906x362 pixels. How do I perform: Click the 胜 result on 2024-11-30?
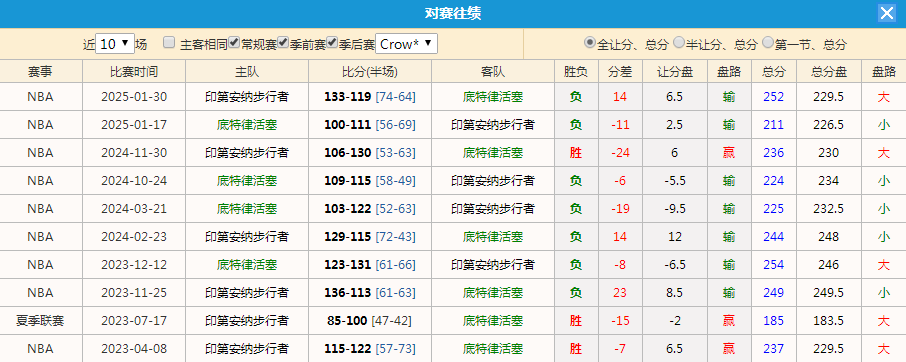[x=575, y=152]
